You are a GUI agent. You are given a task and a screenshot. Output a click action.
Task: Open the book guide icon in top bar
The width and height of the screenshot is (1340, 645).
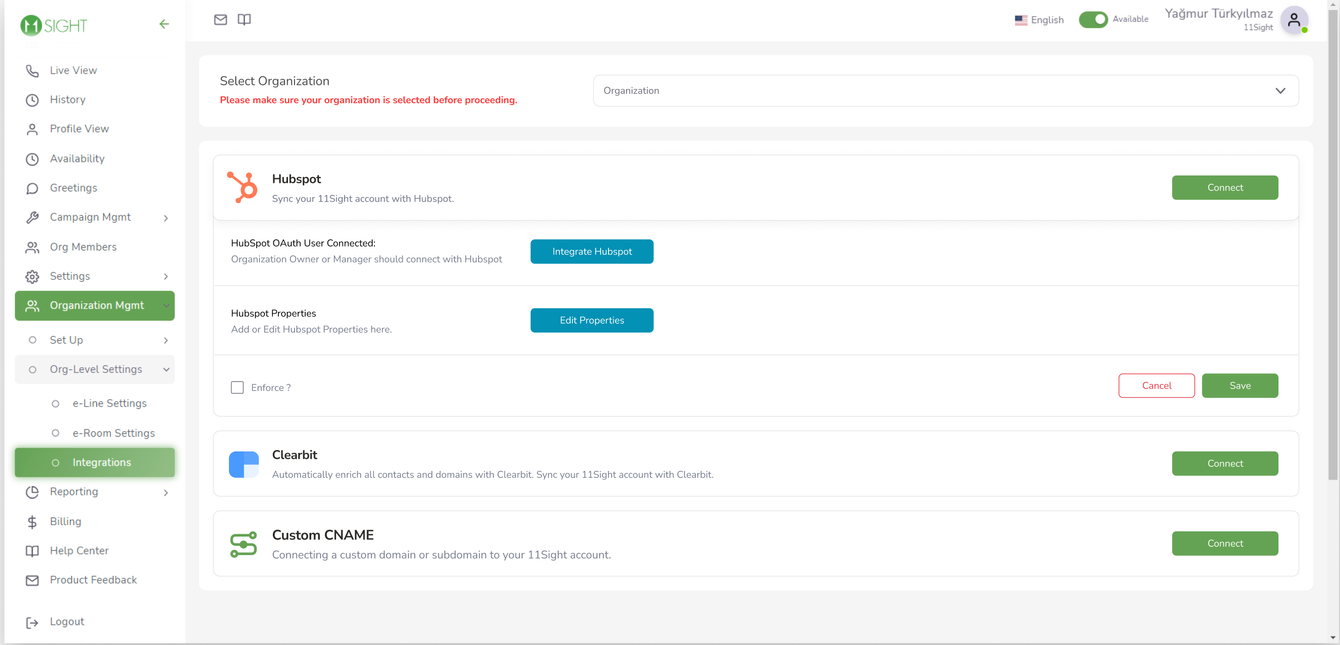(x=244, y=19)
